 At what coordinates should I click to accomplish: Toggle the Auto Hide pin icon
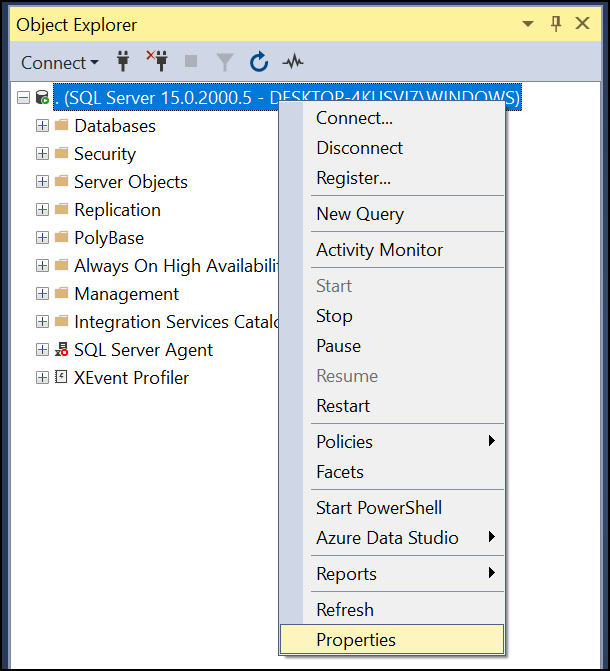point(556,24)
